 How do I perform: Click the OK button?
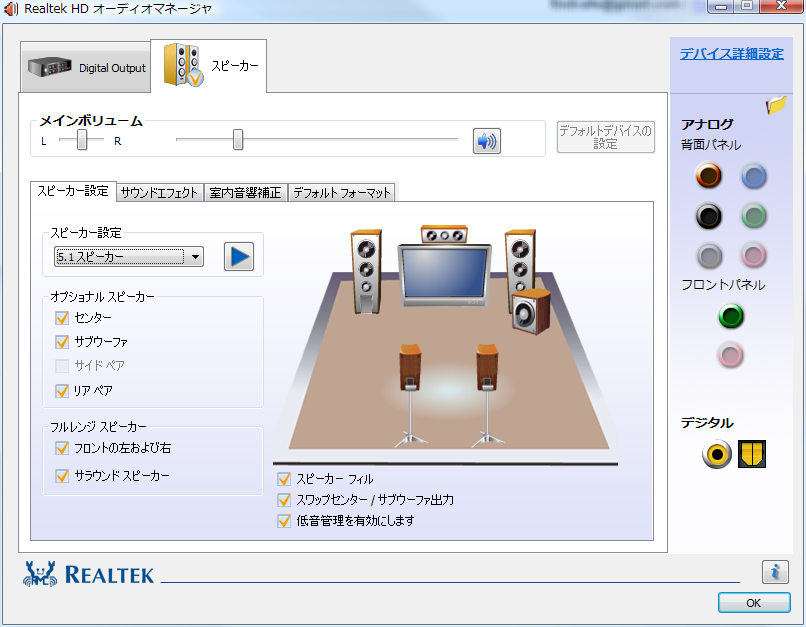(754, 603)
